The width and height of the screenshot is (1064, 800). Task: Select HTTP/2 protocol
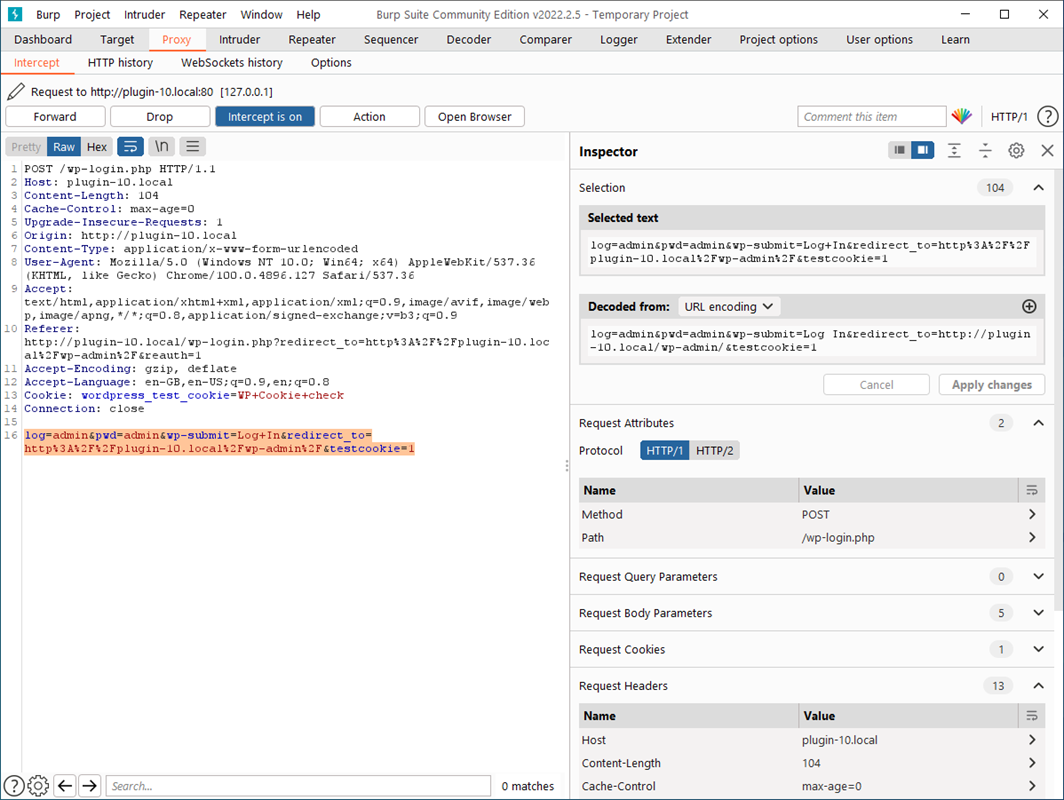point(715,451)
